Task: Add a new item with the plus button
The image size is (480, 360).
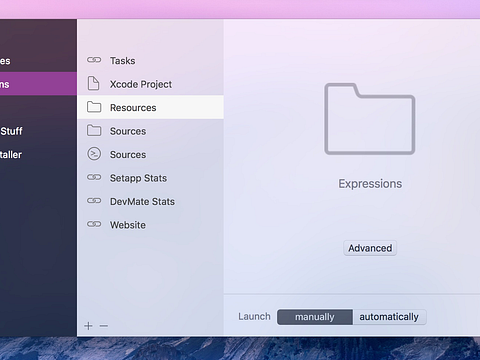Action: [x=88, y=326]
